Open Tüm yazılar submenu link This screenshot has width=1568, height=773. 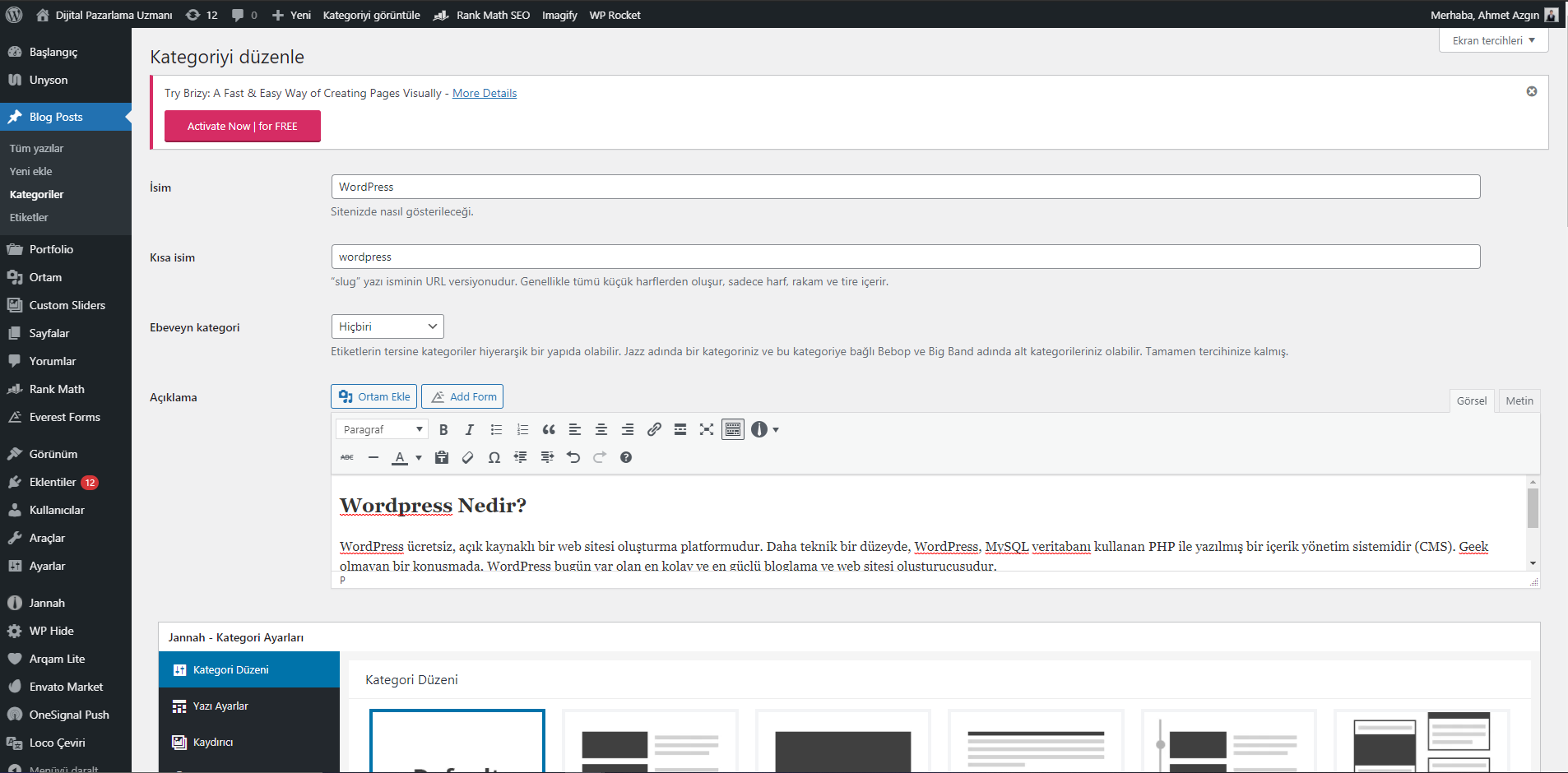pyautogui.click(x=36, y=148)
